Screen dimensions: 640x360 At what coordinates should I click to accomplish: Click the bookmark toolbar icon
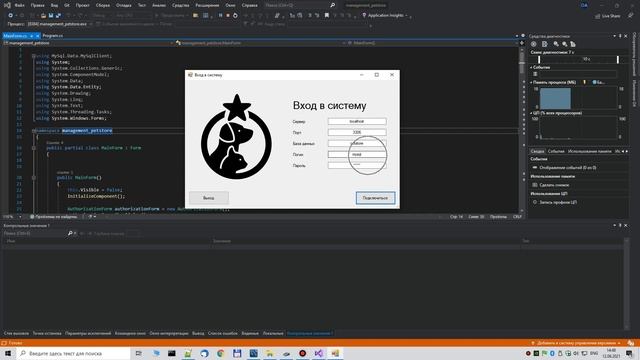click(327, 16)
